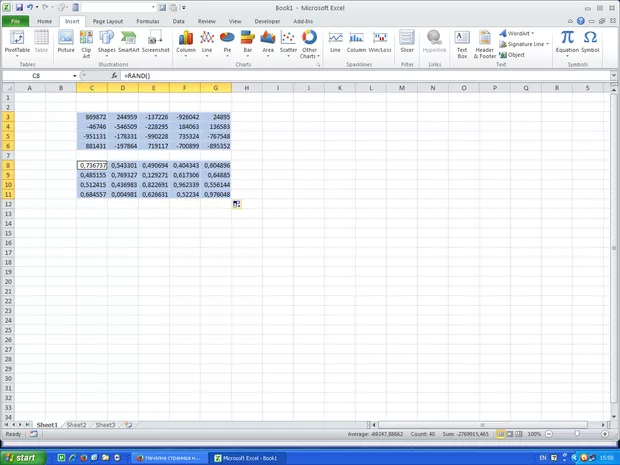Insert a Picture from file
Viewport: 620px width, 465px height.
click(x=66, y=41)
